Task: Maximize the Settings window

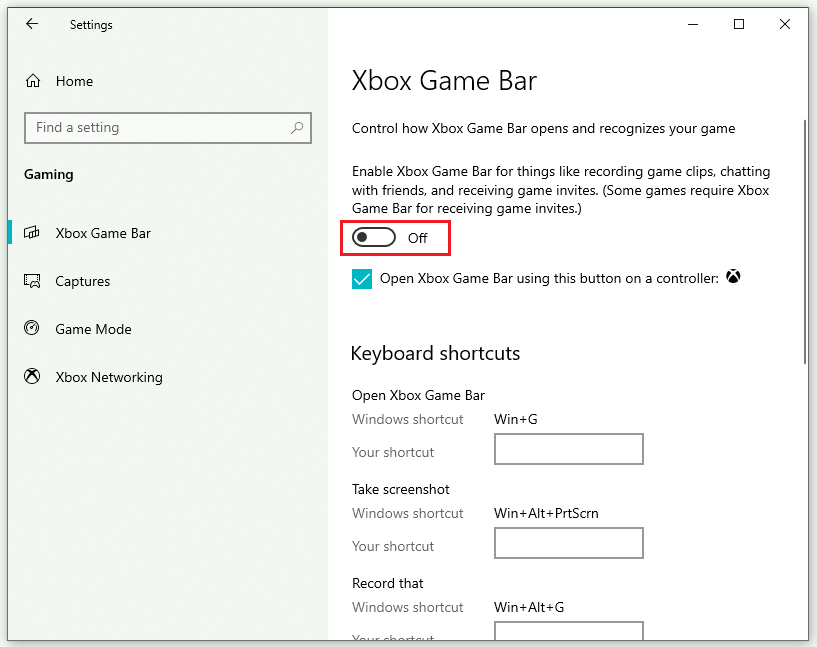Action: coord(738,24)
